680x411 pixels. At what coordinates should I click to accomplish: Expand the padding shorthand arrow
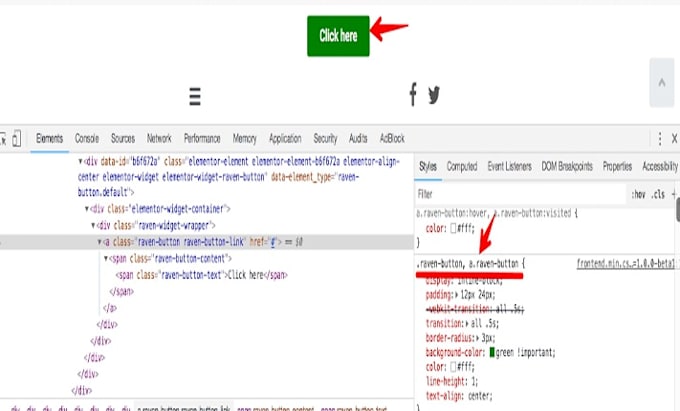click(456, 295)
